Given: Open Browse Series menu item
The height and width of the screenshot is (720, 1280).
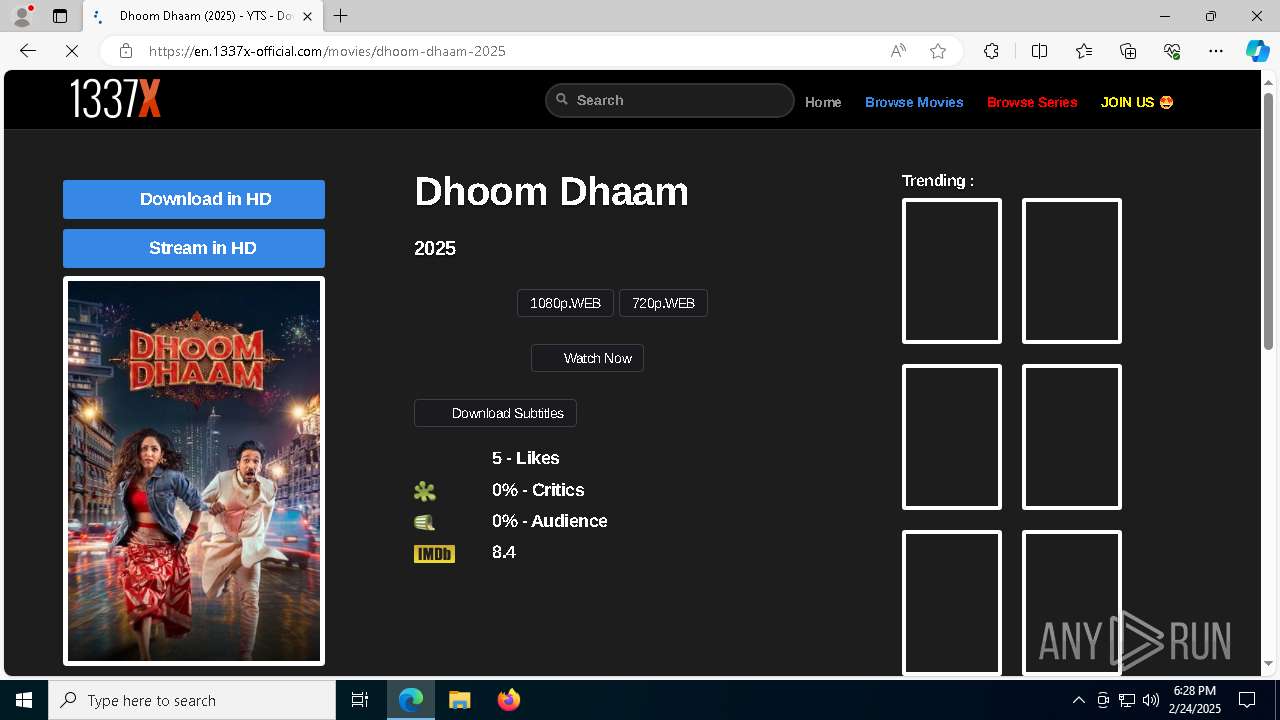Looking at the screenshot, I should tap(1032, 102).
